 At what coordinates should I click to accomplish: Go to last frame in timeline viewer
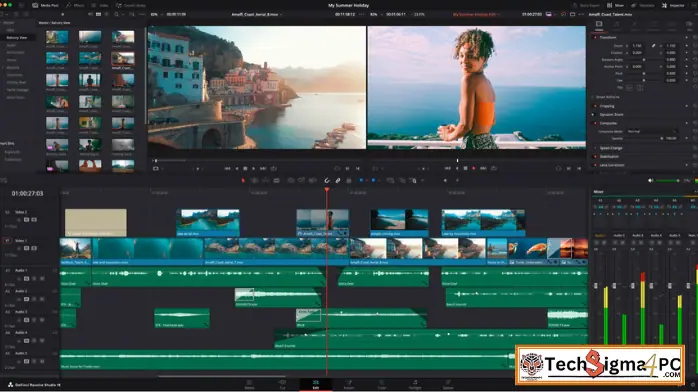[483, 168]
